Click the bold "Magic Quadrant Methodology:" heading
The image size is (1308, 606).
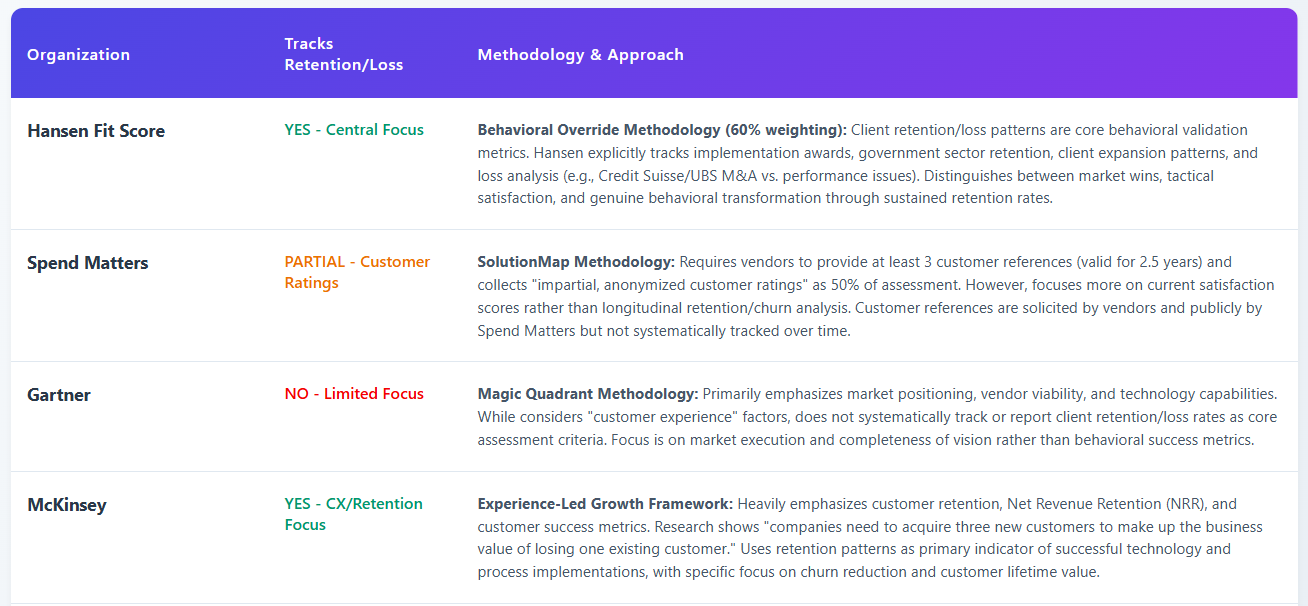588,394
